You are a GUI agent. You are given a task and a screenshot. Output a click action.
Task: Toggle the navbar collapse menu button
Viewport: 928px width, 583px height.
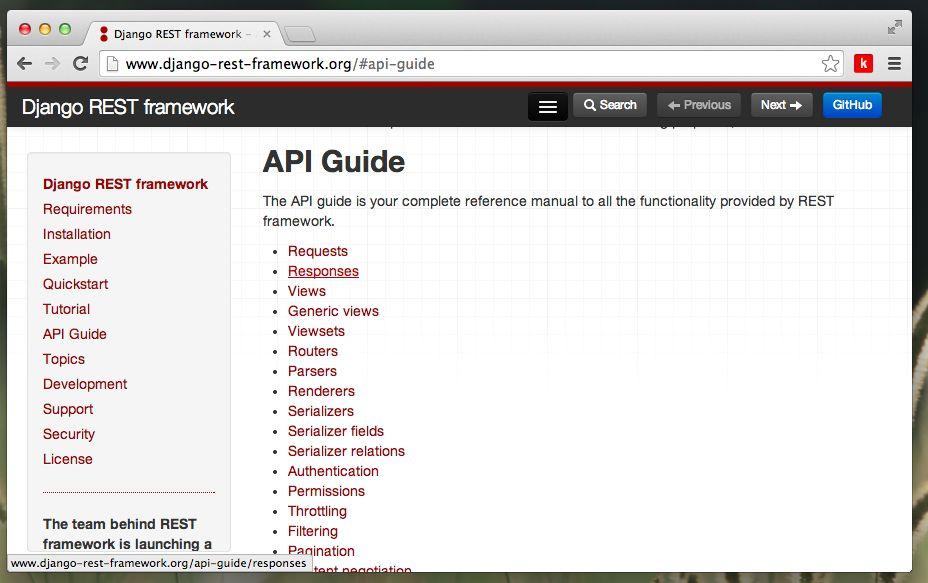click(547, 107)
